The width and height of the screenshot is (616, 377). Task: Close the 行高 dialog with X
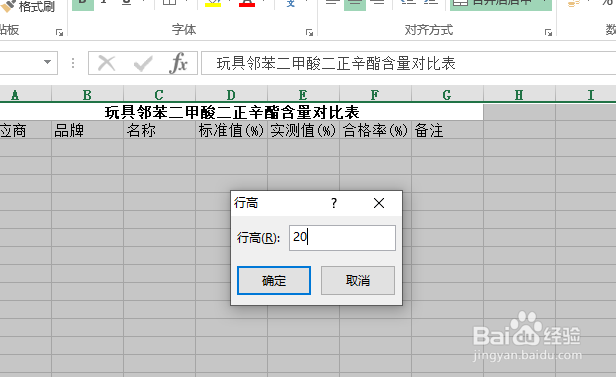[379, 203]
